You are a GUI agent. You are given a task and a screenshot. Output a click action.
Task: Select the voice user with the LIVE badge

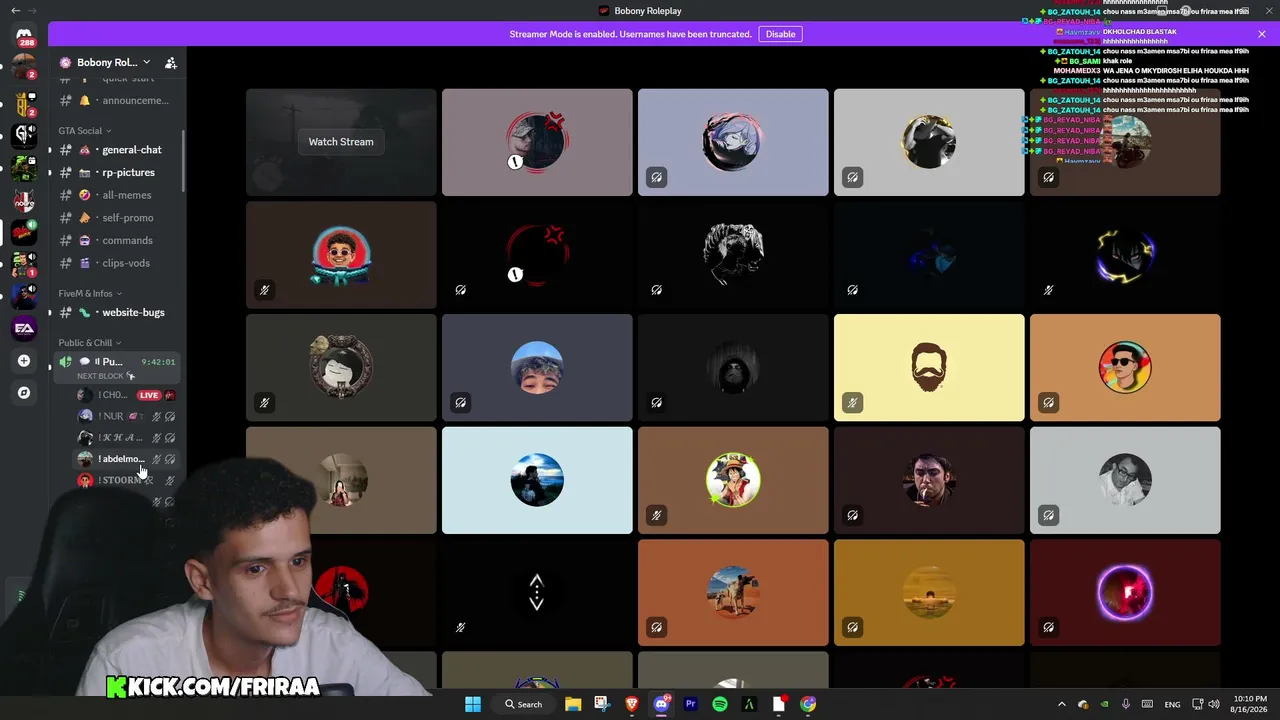pyautogui.click(x=127, y=395)
